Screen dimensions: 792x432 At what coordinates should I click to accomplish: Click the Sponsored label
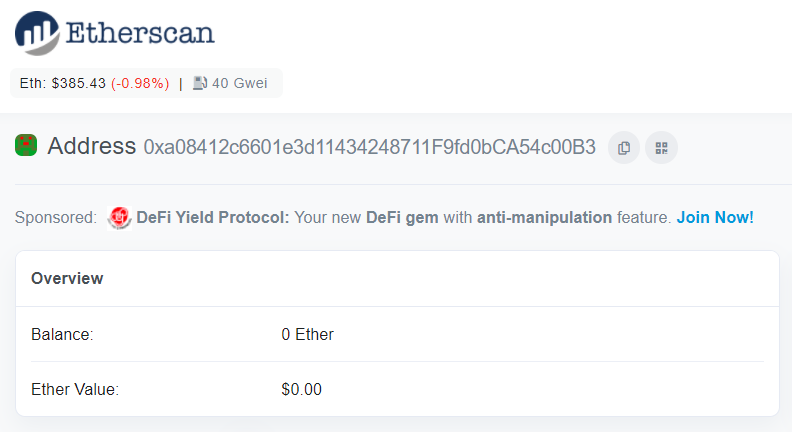coord(56,217)
